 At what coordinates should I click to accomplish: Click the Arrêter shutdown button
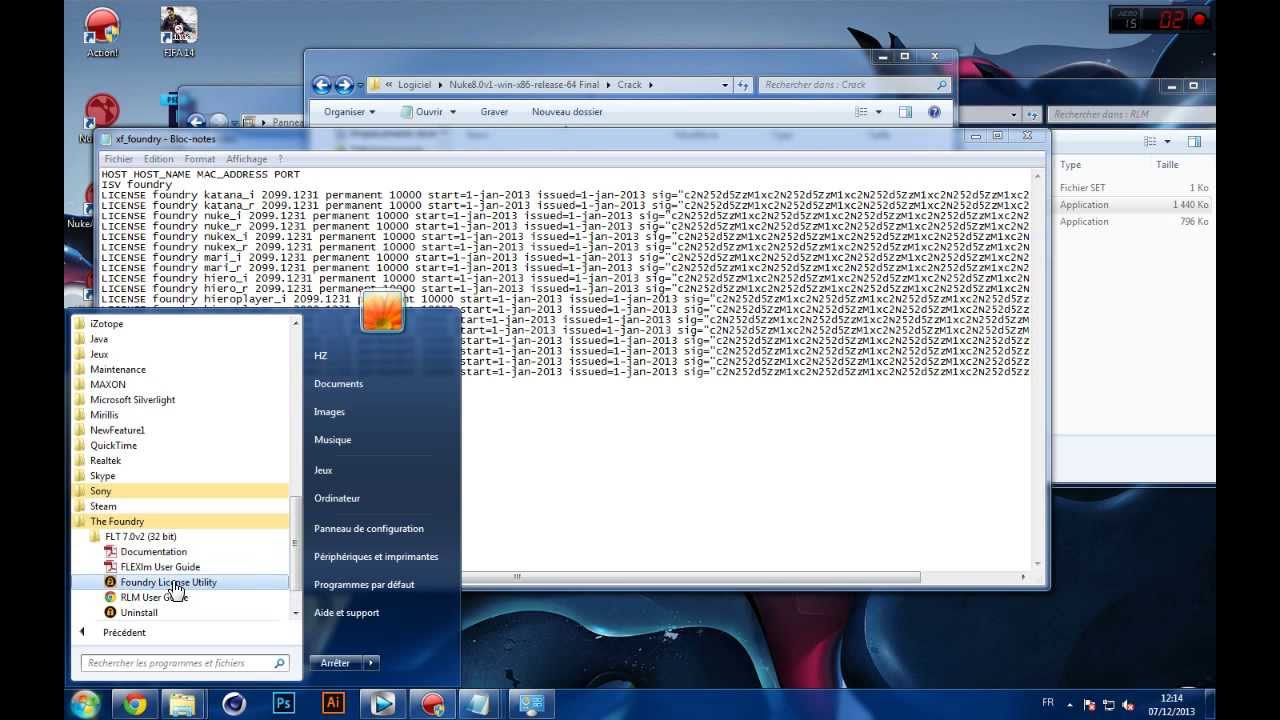[336, 663]
